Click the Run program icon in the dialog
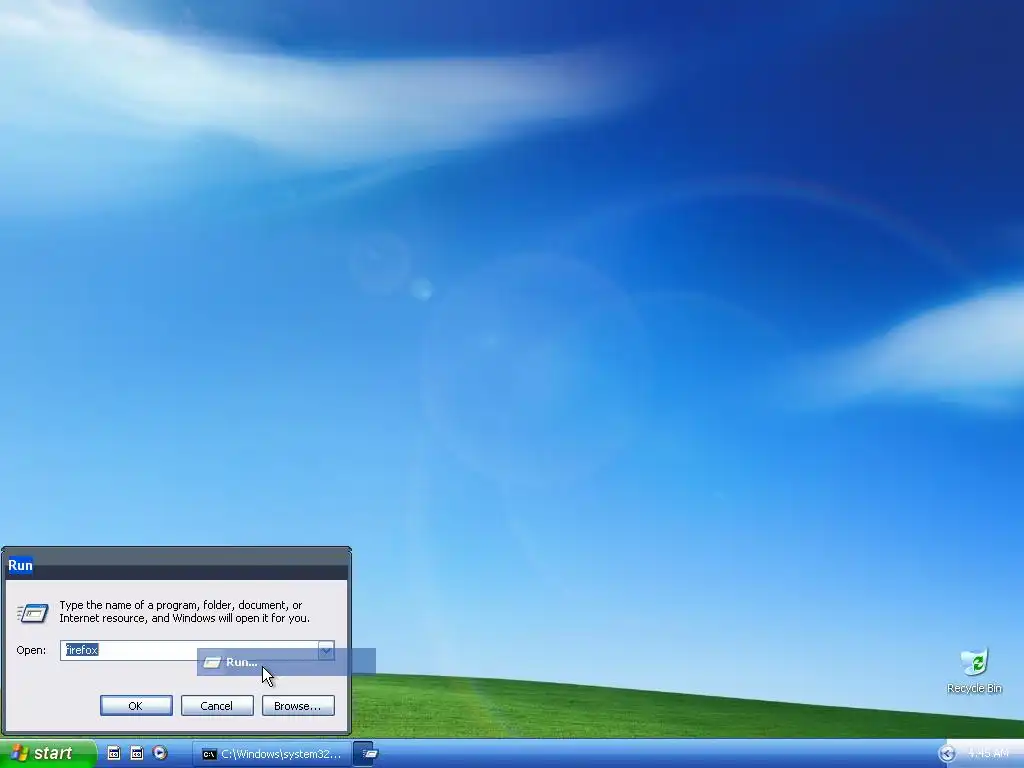The image size is (1024, 768). (x=33, y=613)
